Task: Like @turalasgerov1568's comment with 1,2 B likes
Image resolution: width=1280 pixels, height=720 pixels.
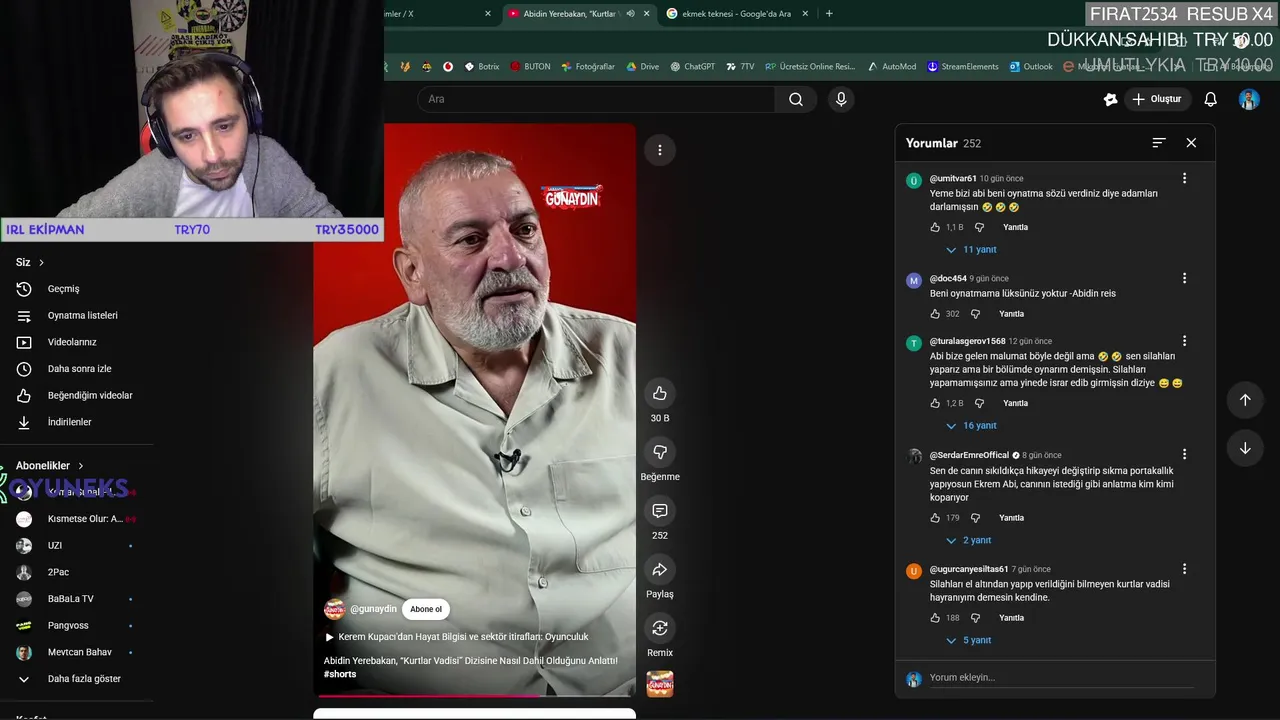Action: pos(935,403)
